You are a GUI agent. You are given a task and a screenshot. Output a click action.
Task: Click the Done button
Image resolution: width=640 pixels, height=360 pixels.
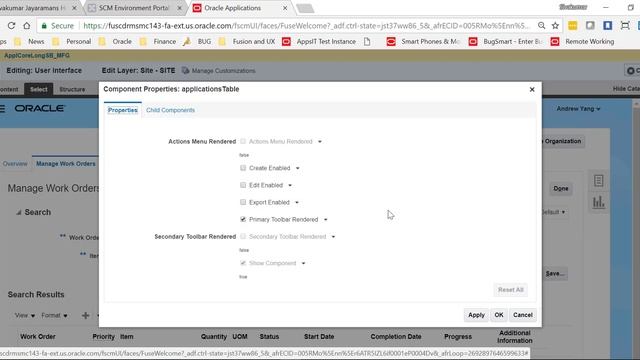pos(561,189)
